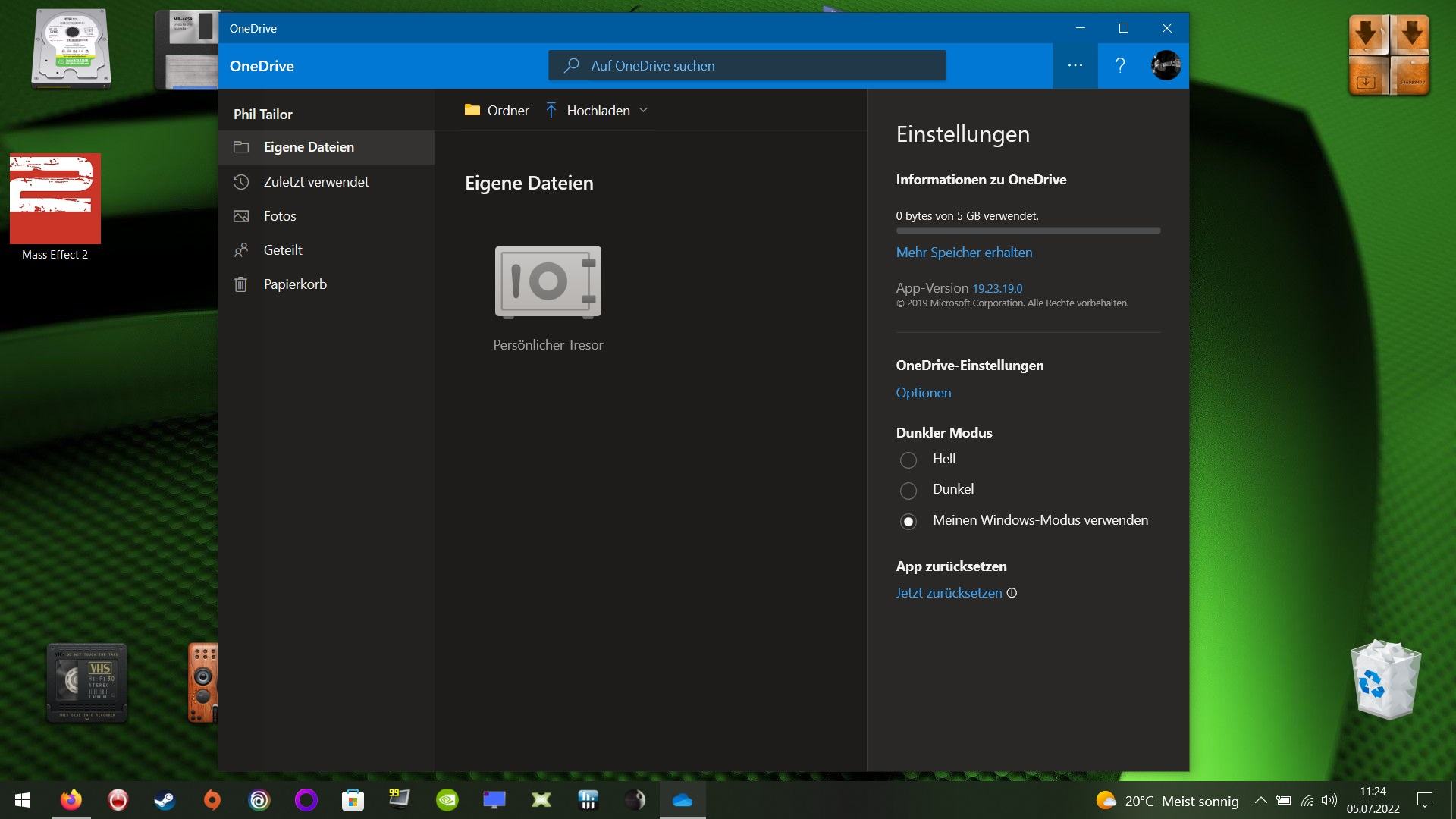Open Microsoft Store from the taskbar

click(353, 800)
